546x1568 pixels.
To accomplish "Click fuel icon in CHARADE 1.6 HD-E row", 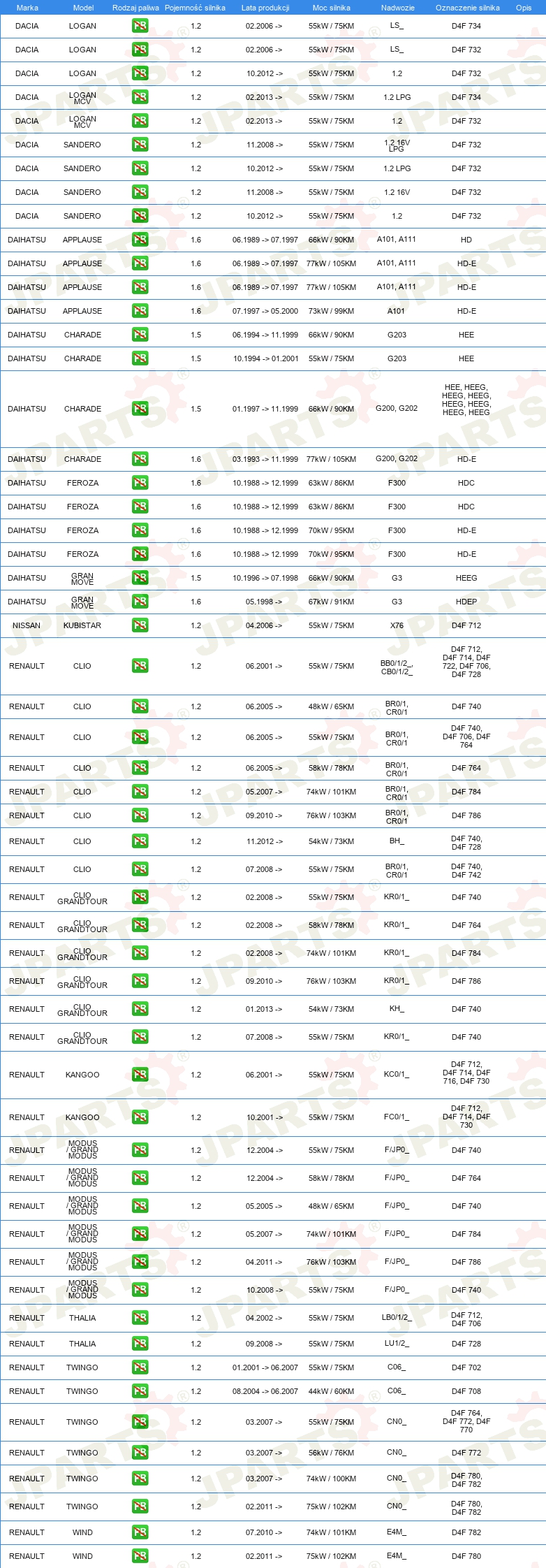I will [140, 459].
